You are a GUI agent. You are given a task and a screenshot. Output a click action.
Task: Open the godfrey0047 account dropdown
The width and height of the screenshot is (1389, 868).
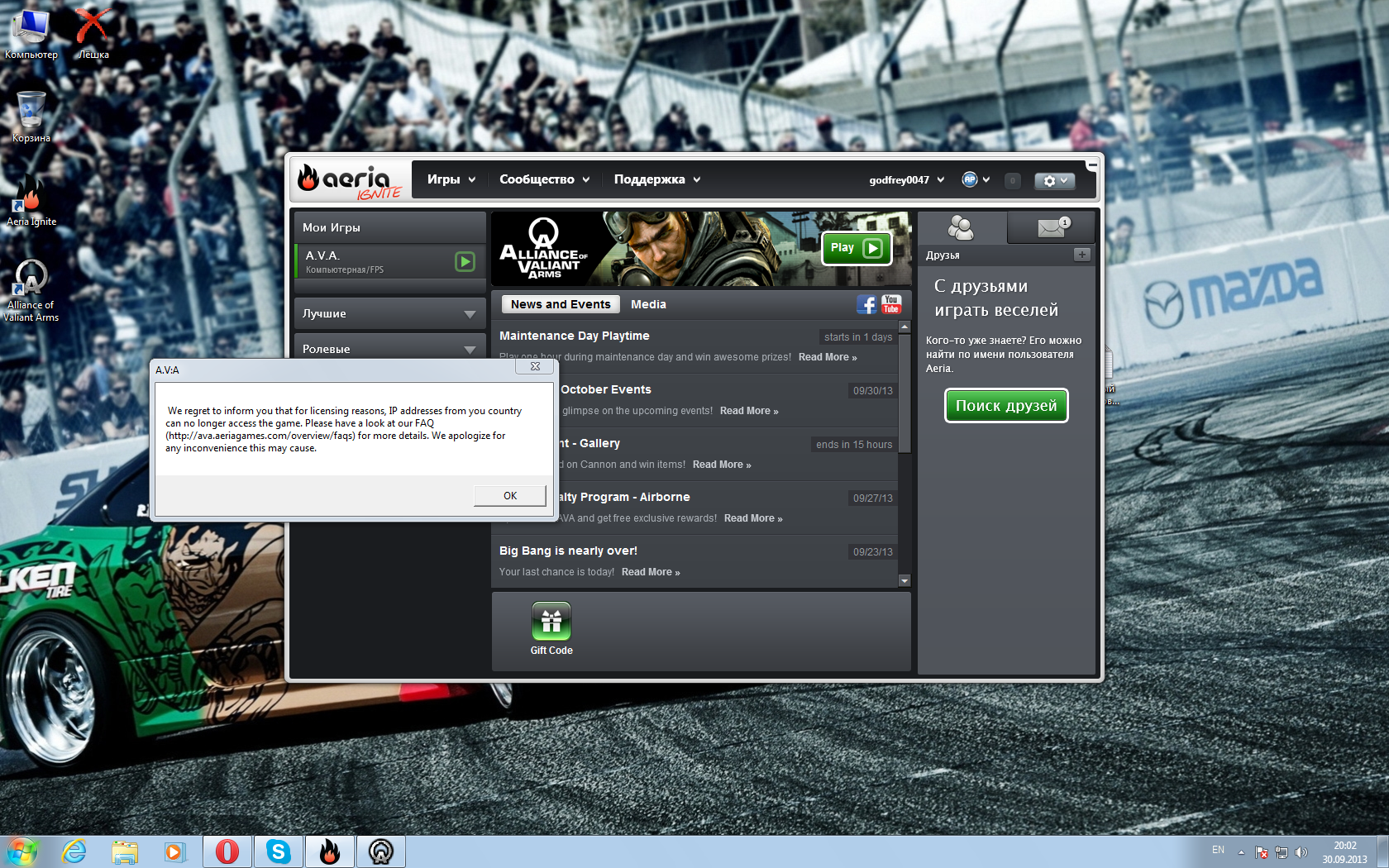(x=906, y=179)
